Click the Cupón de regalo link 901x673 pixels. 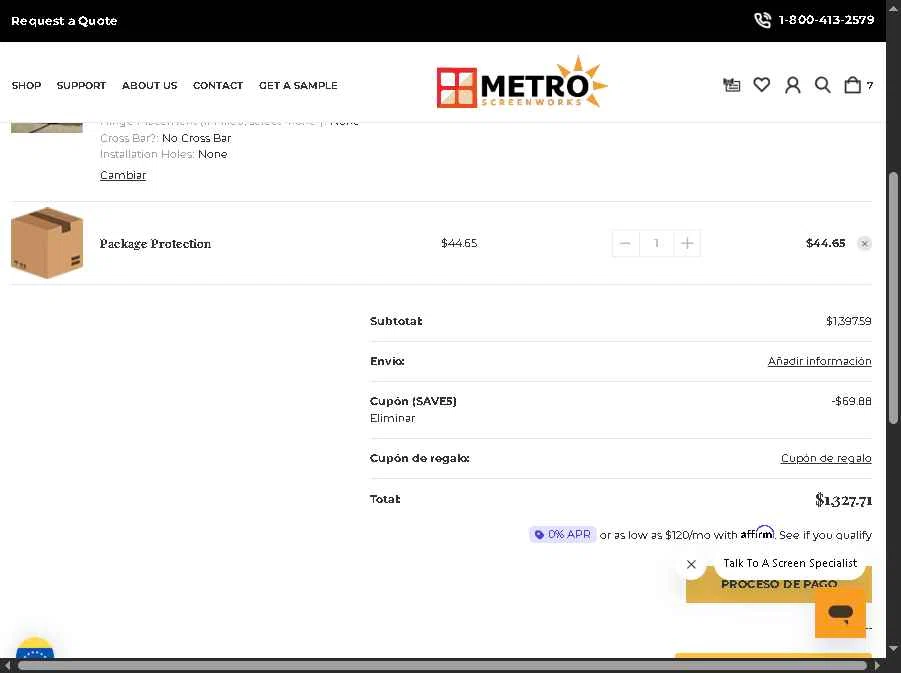pos(826,458)
